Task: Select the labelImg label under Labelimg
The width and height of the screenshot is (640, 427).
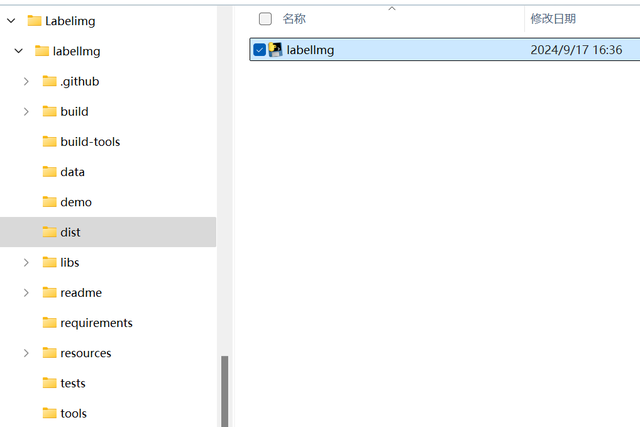Action: 76,51
